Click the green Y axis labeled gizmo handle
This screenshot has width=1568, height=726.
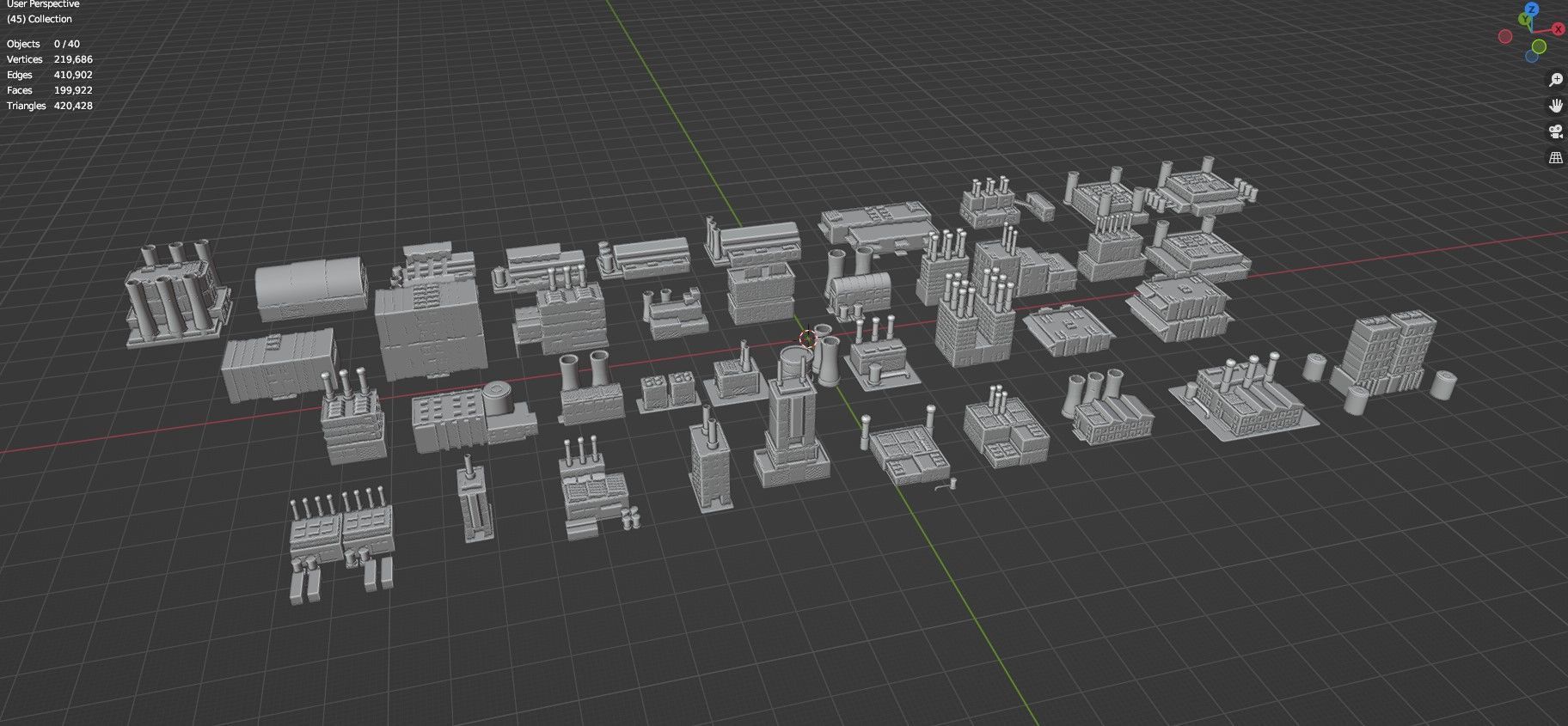1524,19
